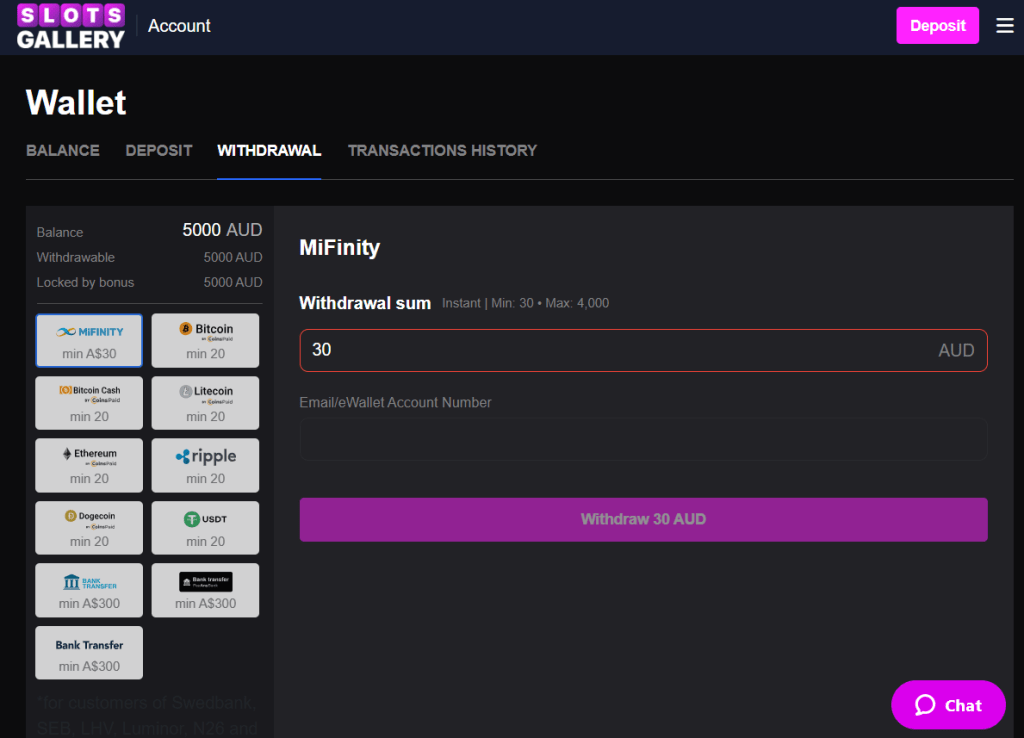Select Ethereum withdrawal option
The height and width of the screenshot is (738, 1024).
89,465
